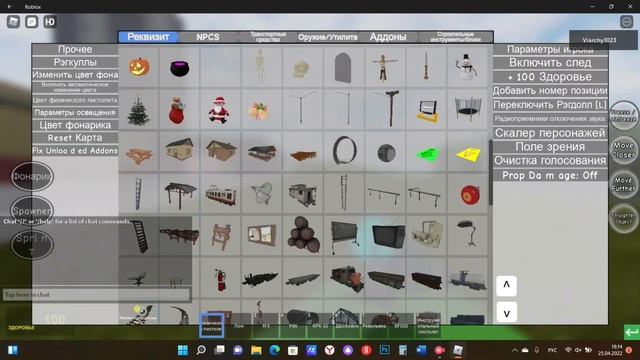This screenshot has width=640, height=360.
Task: Click the Tap here to chat field
Action: [x=96, y=295]
